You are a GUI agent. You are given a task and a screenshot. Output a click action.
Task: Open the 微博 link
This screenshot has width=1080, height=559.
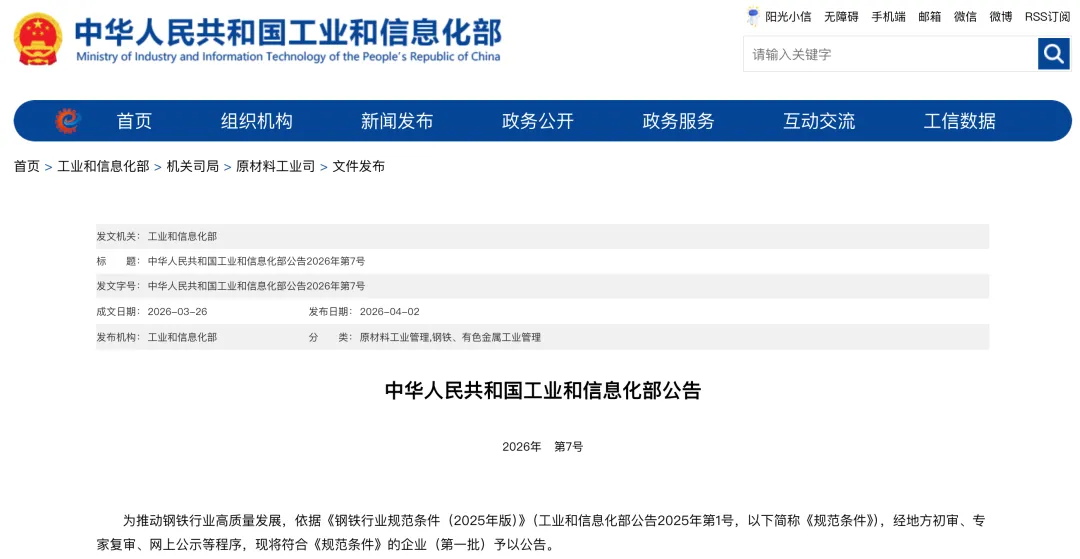point(1001,17)
